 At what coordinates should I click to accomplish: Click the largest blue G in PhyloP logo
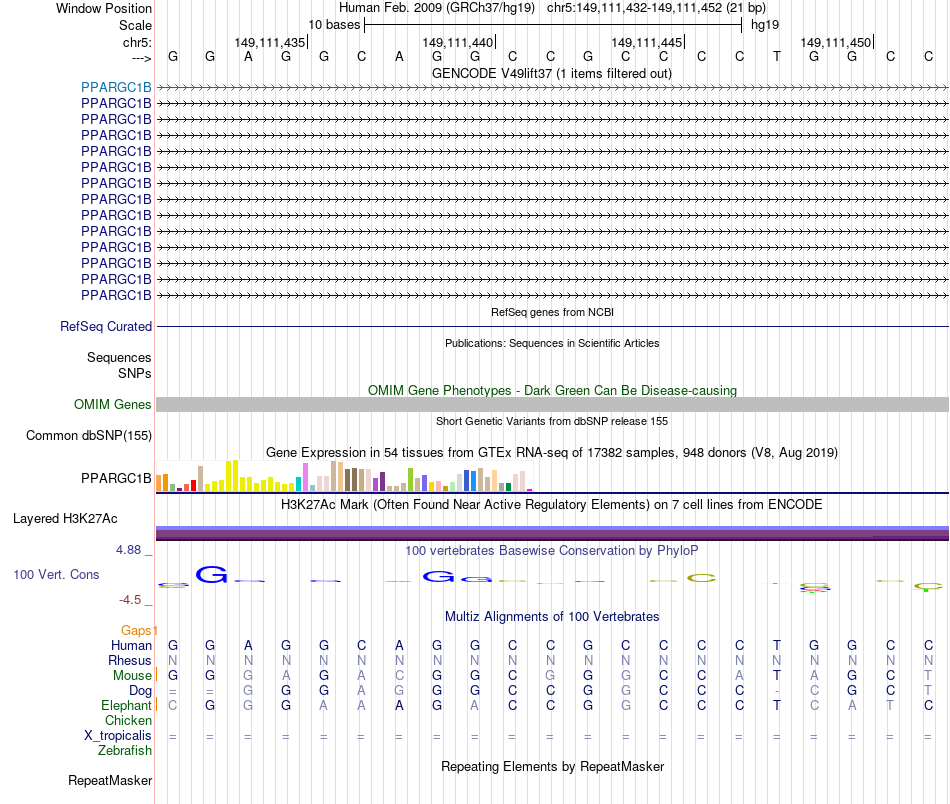click(211, 574)
